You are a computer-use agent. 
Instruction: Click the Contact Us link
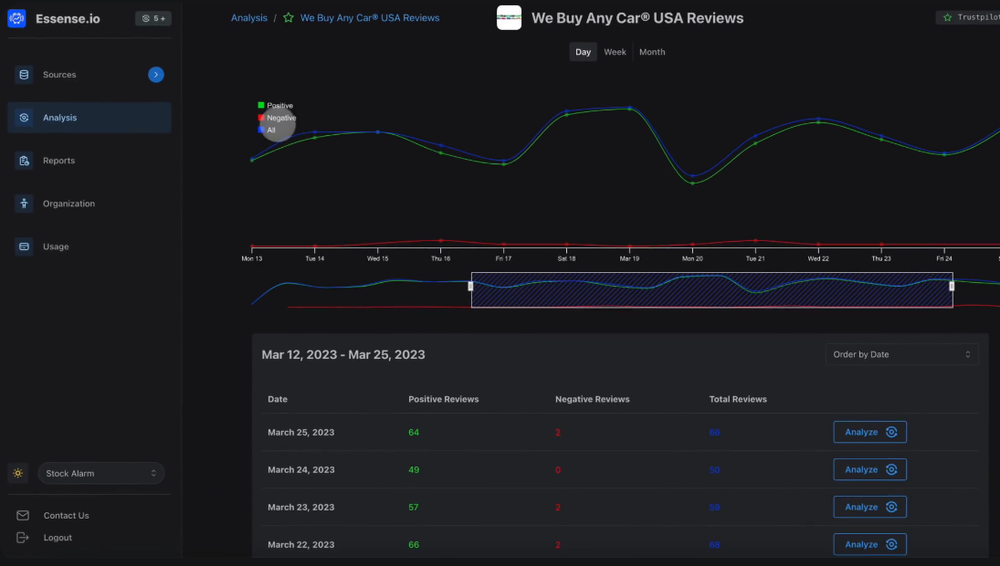point(66,516)
